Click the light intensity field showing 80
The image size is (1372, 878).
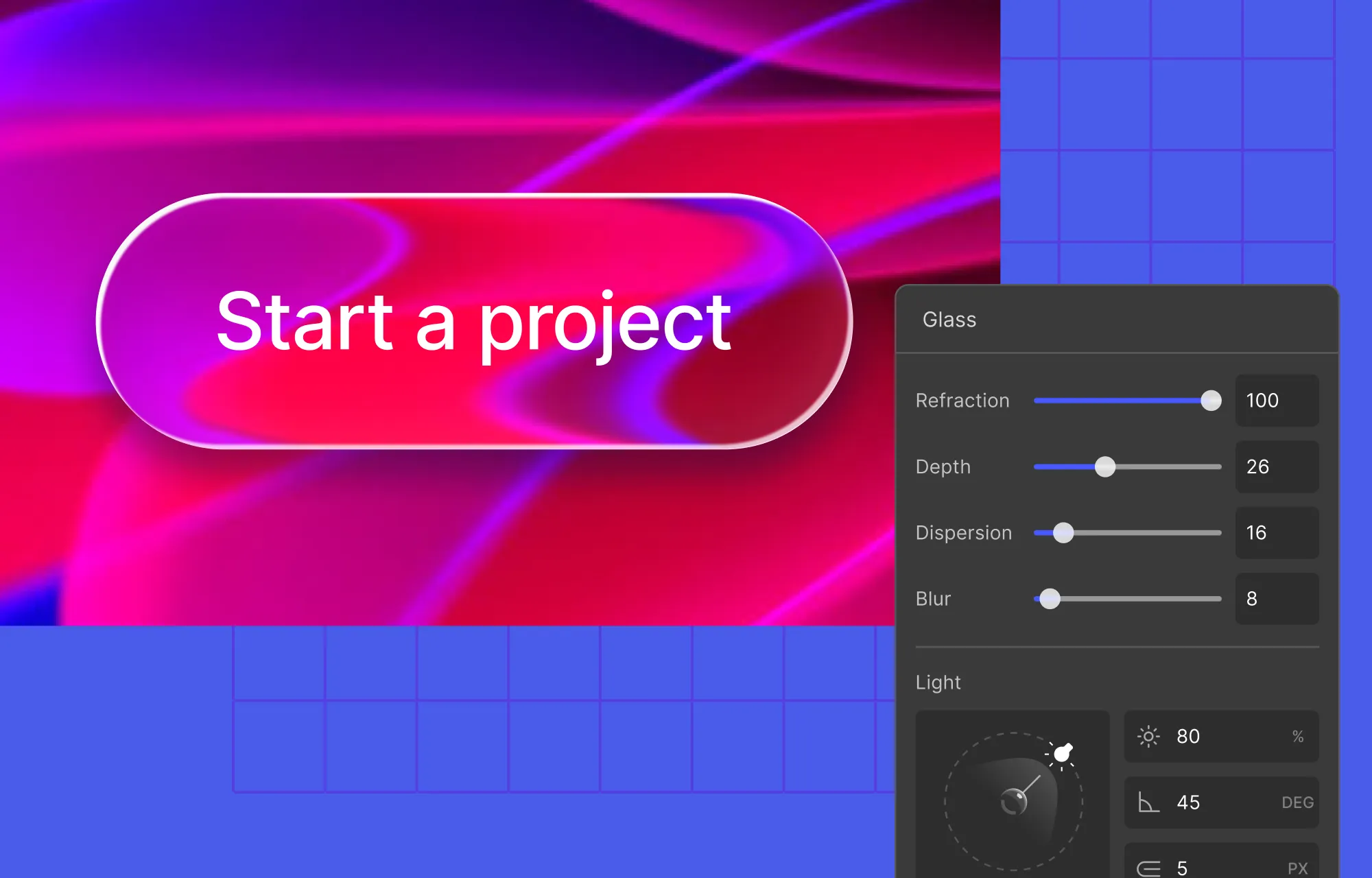[x=1221, y=737]
